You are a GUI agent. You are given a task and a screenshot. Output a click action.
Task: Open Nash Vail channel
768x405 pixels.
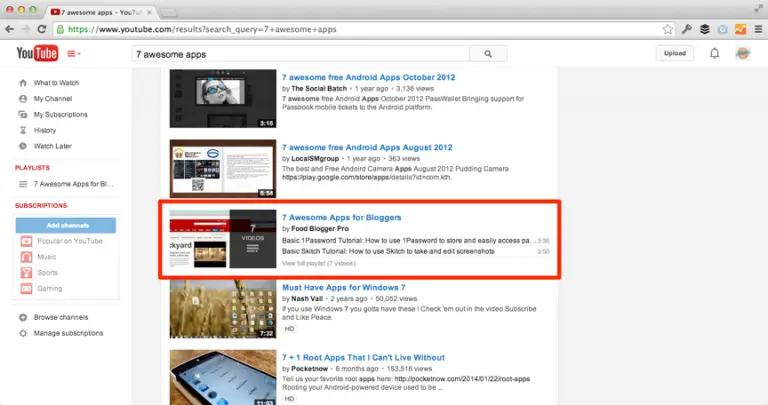click(x=307, y=299)
